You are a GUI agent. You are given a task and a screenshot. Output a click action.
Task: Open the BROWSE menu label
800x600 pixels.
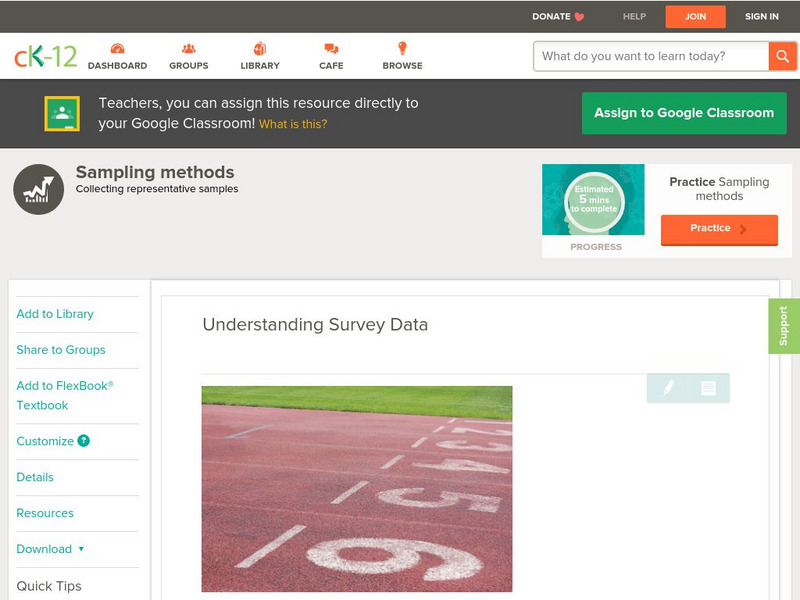[x=403, y=66]
